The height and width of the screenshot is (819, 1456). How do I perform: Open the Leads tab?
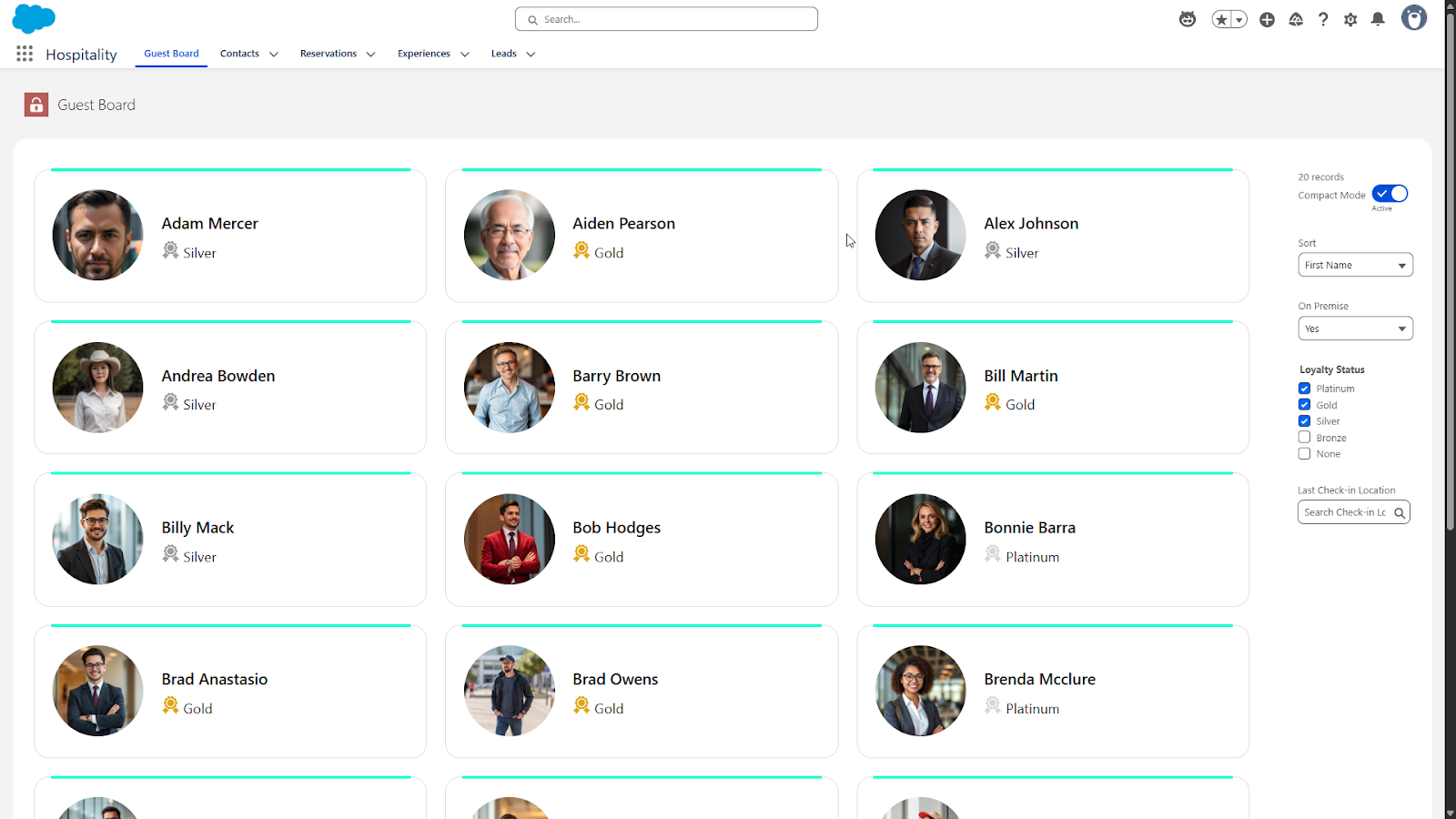click(504, 54)
